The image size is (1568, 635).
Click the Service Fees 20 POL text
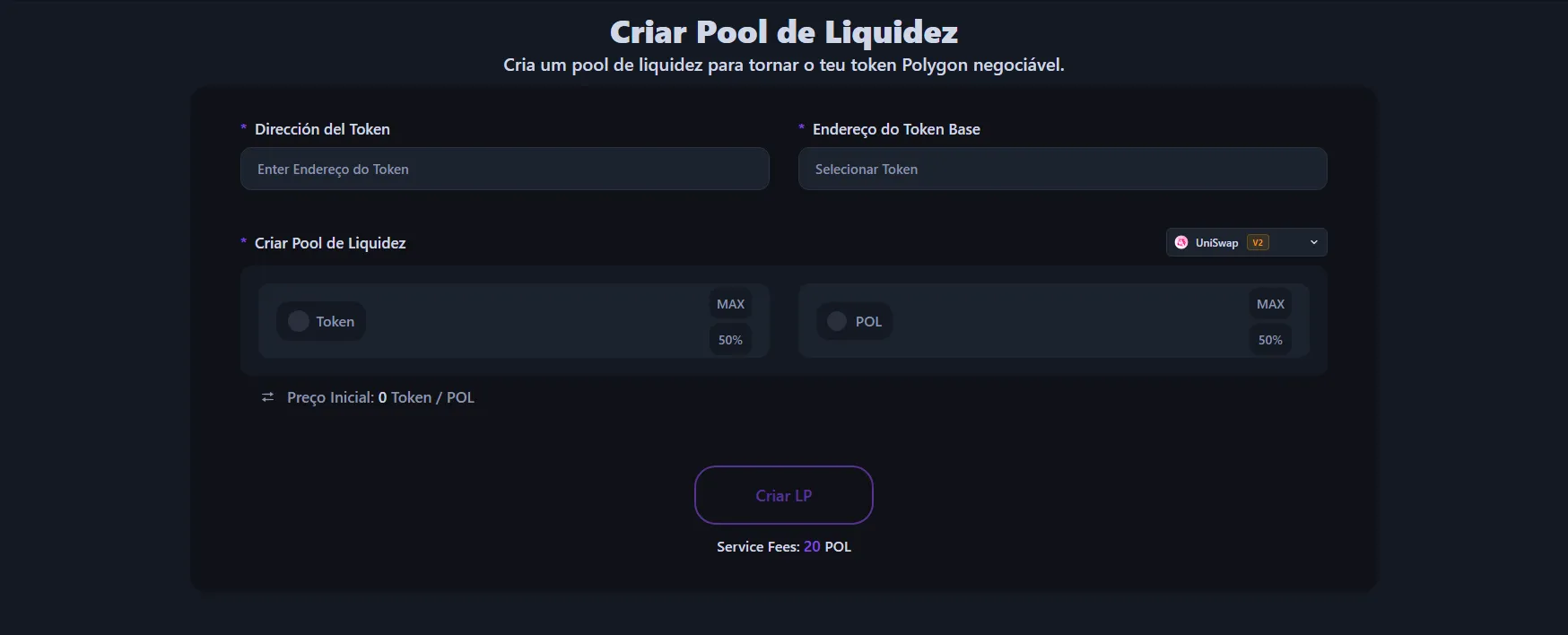pyautogui.click(x=783, y=546)
